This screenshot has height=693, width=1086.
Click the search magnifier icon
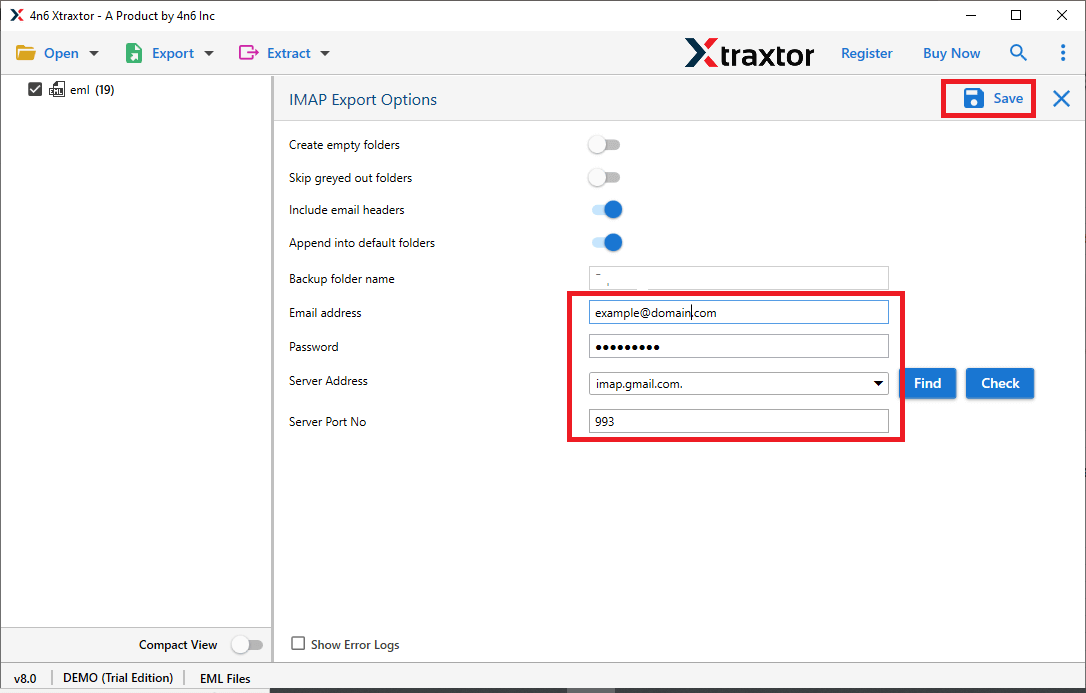click(x=1018, y=53)
